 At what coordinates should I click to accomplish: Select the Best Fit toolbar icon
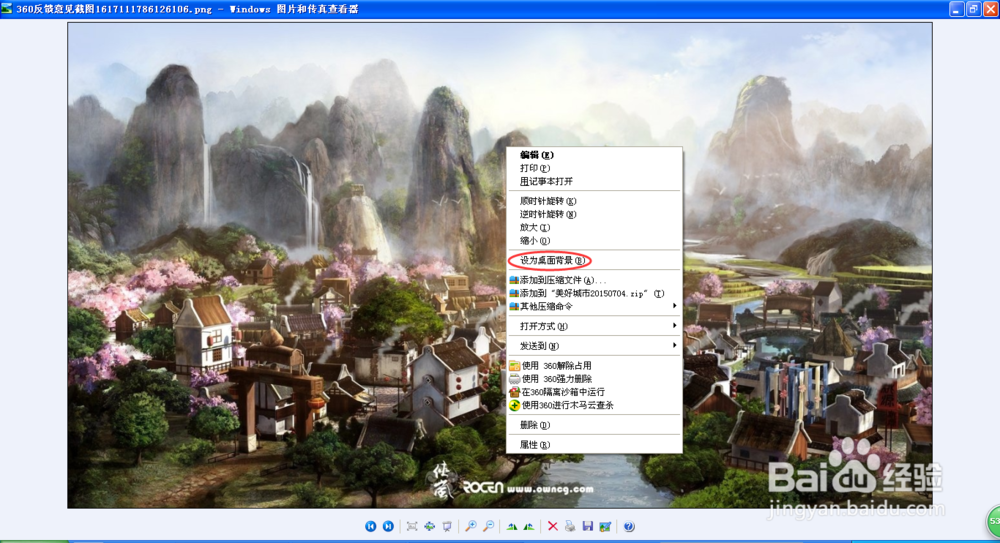[412, 526]
